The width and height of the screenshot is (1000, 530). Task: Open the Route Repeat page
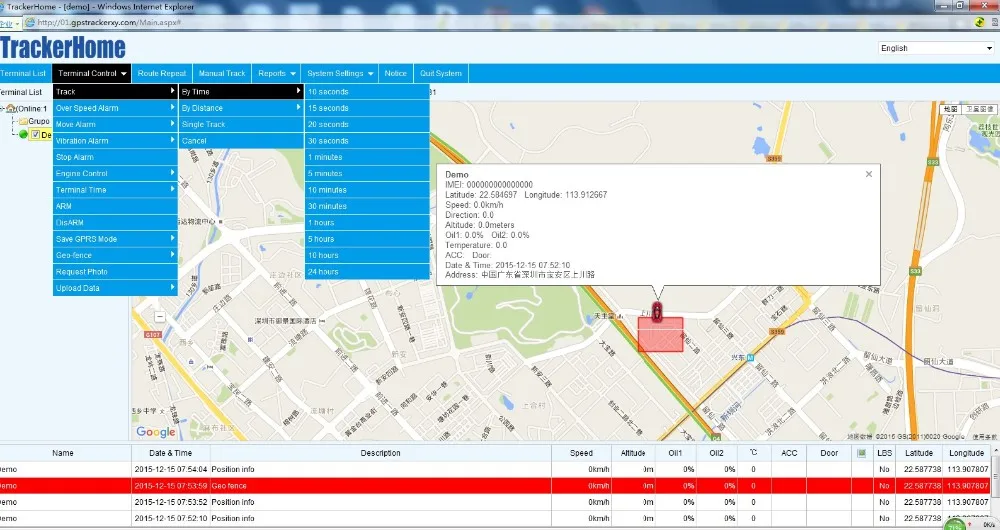tap(161, 73)
